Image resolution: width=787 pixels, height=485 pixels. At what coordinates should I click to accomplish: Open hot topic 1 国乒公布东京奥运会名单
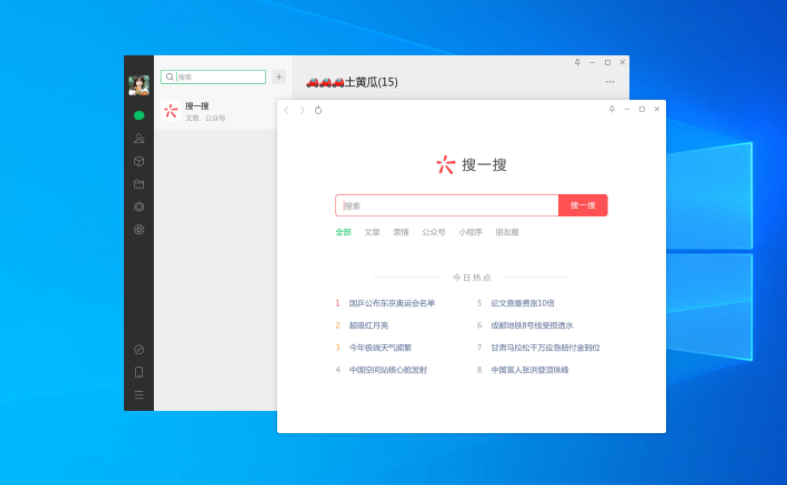coord(392,303)
